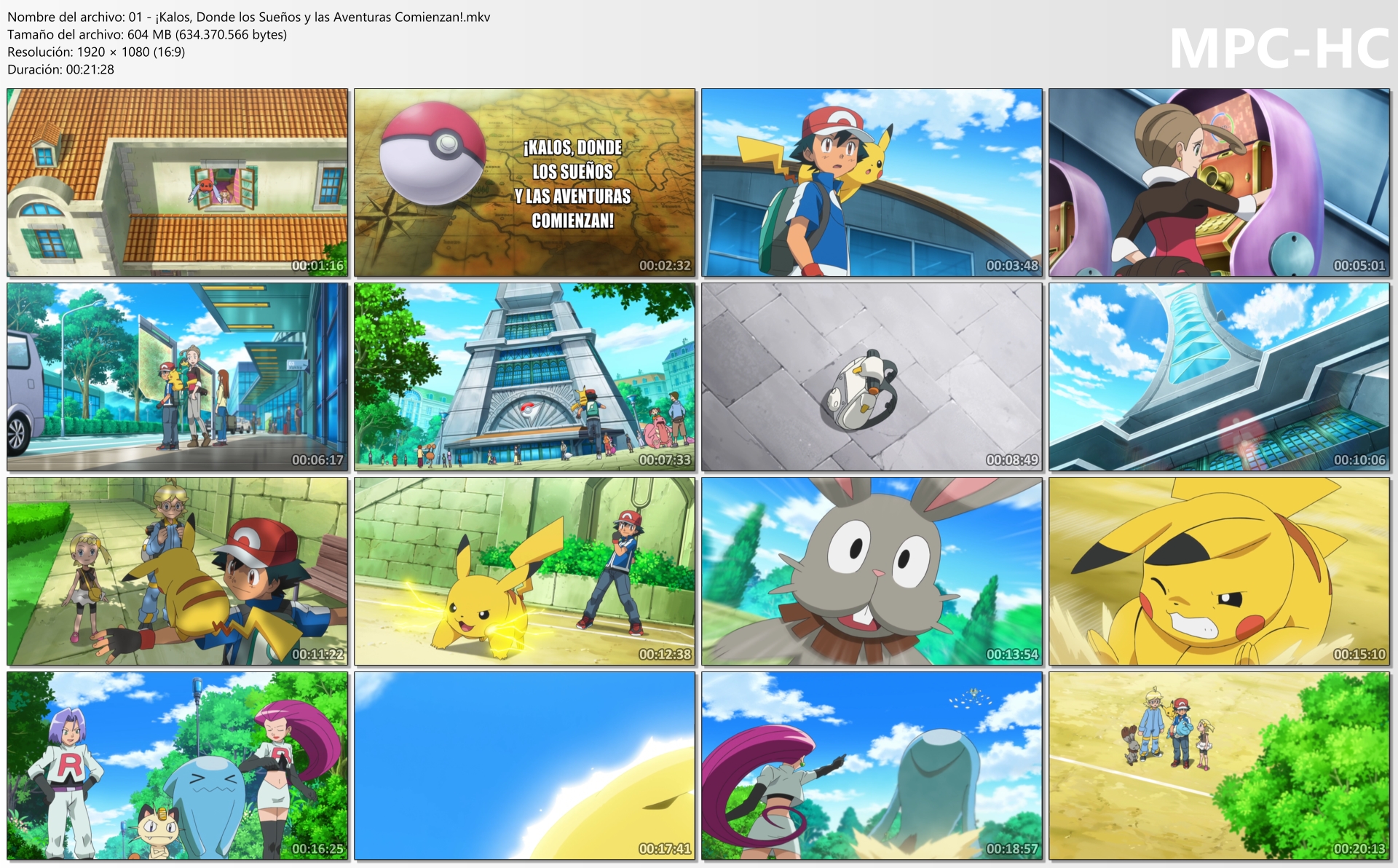Select the thumbnail stamped 00:05:01
Viewport: 1398px width, 868px height.
tap(1220, 183)
